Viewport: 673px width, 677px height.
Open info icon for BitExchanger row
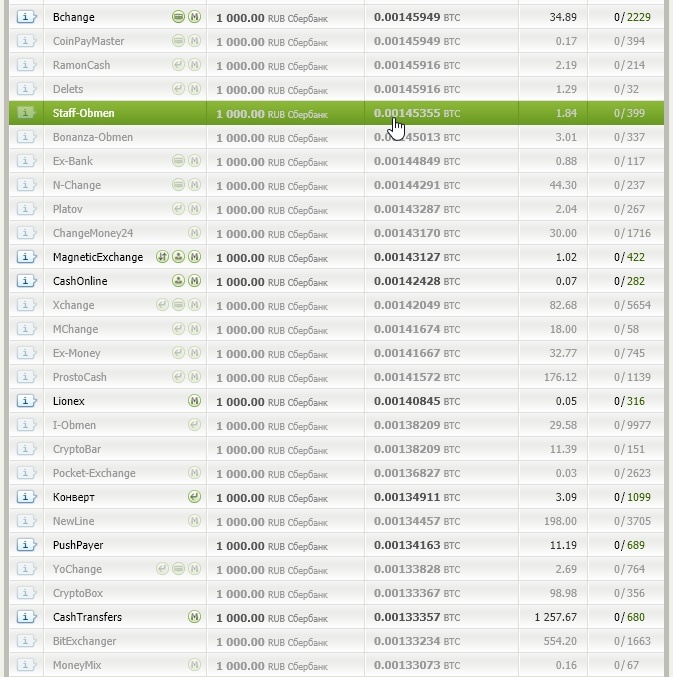pos(26,641)
